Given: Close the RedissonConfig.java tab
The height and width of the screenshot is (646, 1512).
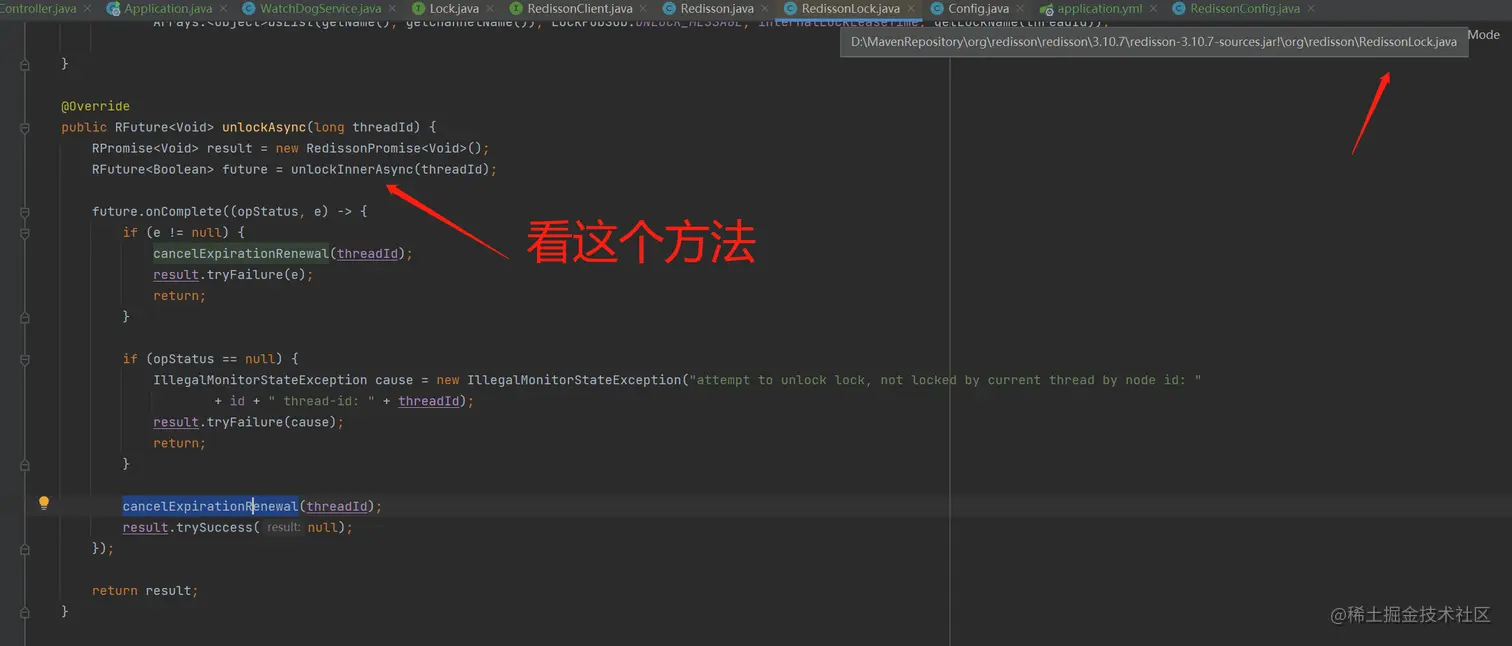Looking at the screenshot, I should pyautogui.click(x=1310, y=8).
